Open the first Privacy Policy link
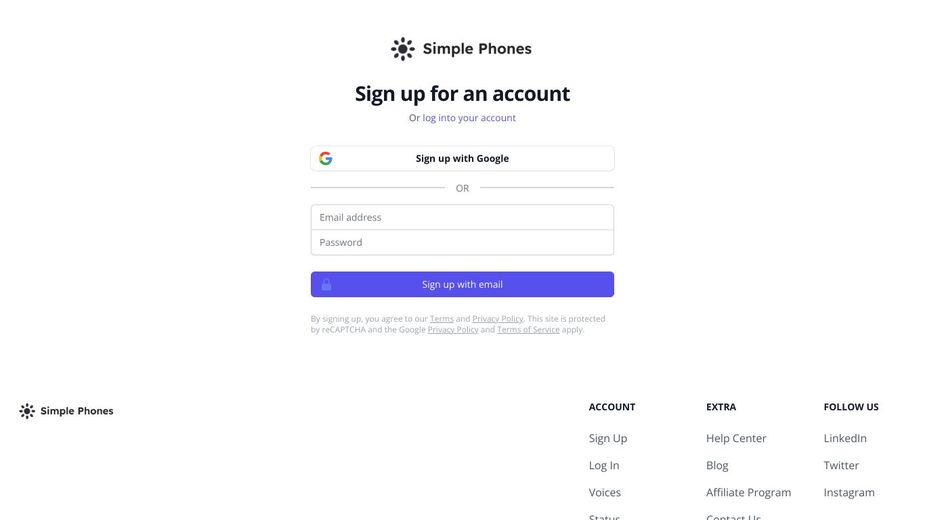 coord(497,319)
